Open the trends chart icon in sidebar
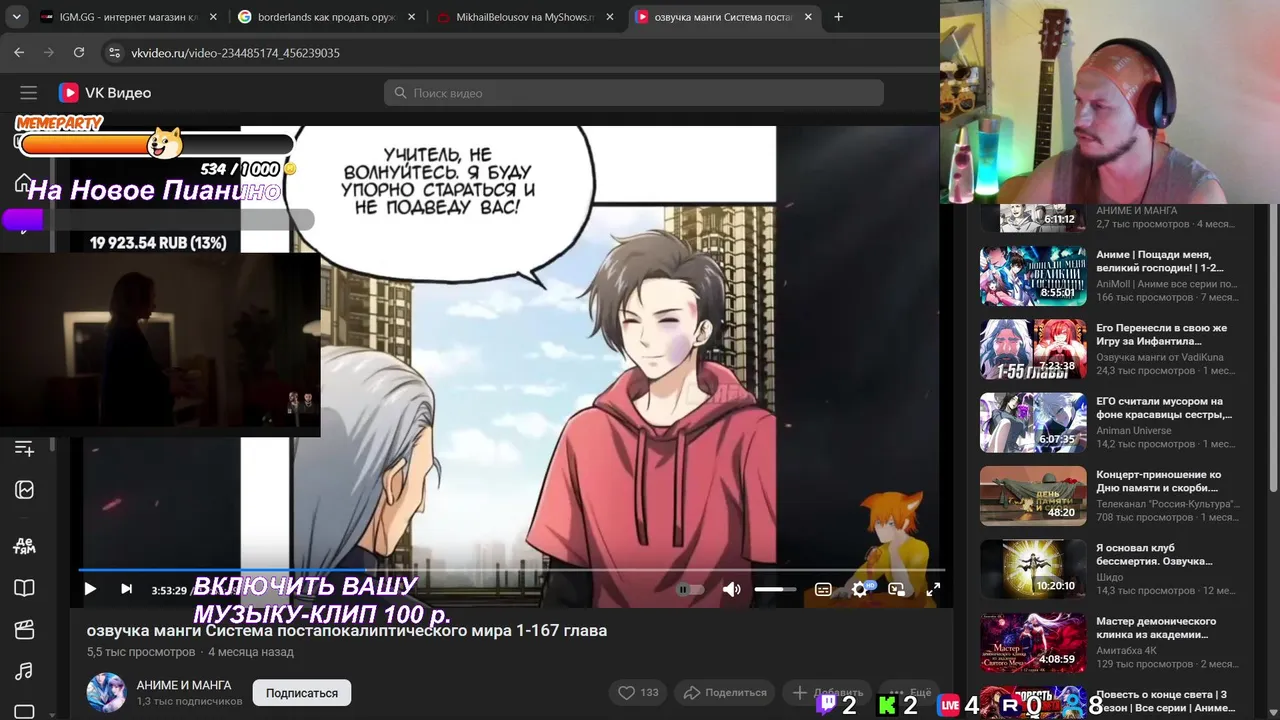The height and width of the screenshot is (720, 1280). coord(25,490)
